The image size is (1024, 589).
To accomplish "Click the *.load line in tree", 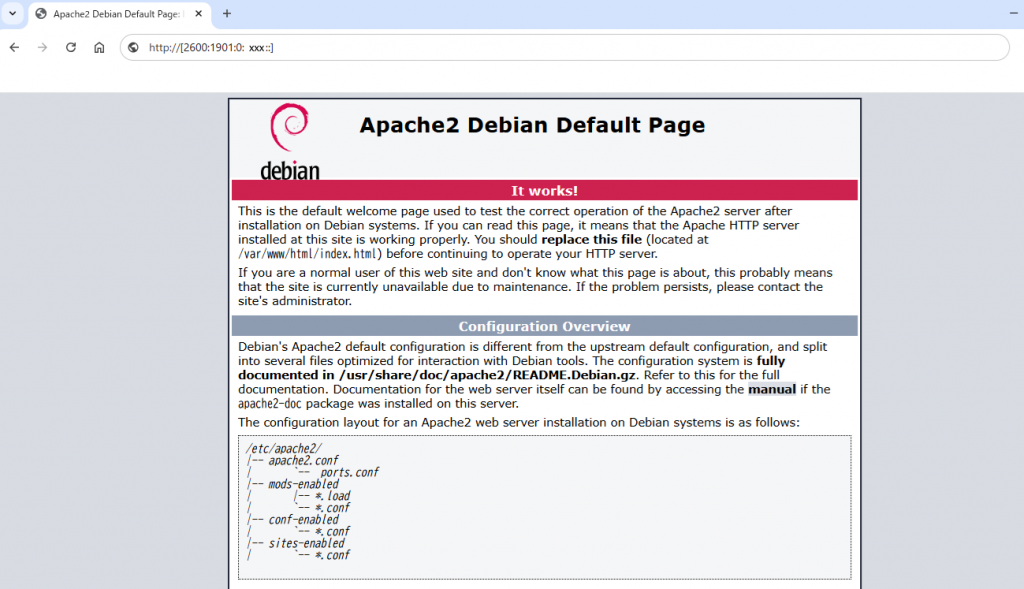I will pos(332,496).
